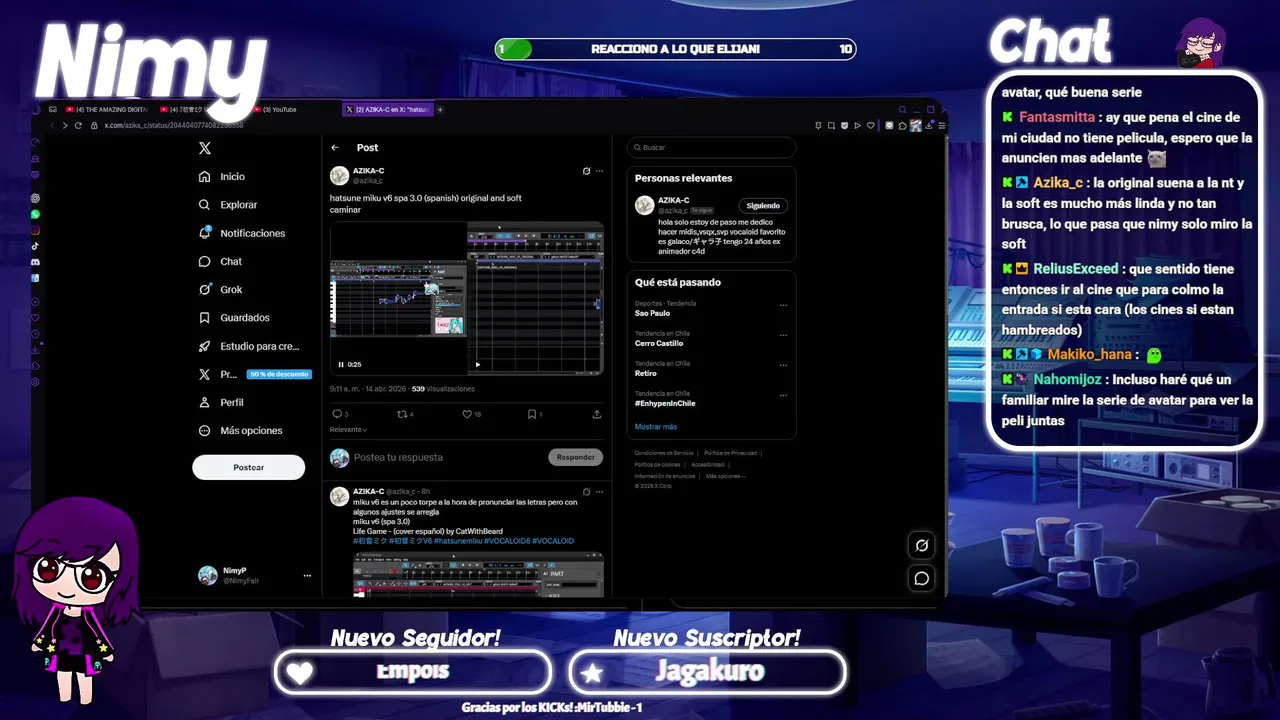Screen dimensions: 1280x720
Task: Click the Grok icon on the main post
Action: point(586,171)
